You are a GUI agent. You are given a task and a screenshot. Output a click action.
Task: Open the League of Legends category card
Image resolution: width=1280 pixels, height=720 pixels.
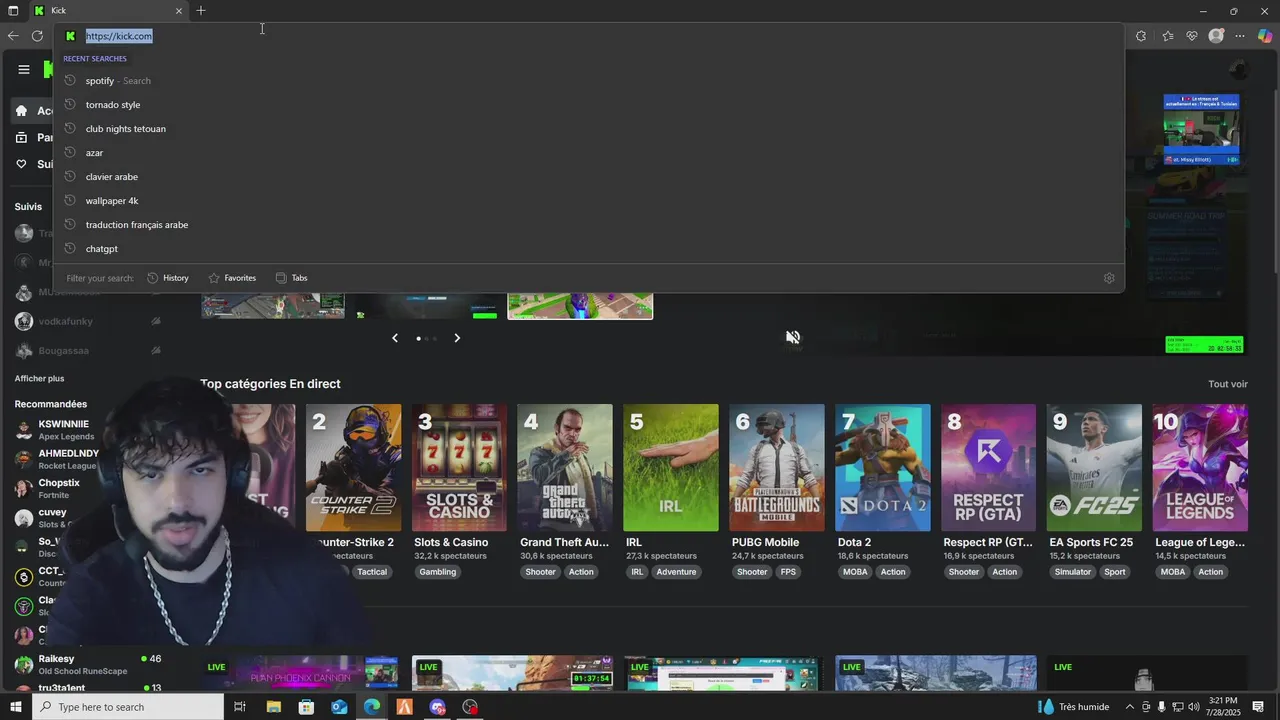point(1200,468)
